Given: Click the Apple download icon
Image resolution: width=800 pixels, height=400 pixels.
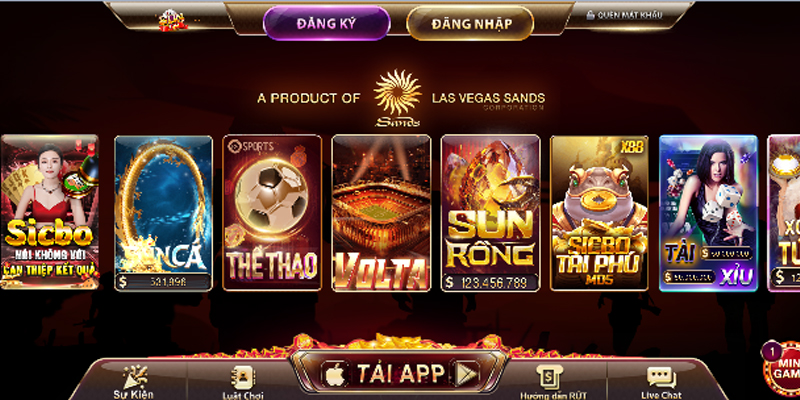Looking at the screenshot, I should [x=335, y=374].
